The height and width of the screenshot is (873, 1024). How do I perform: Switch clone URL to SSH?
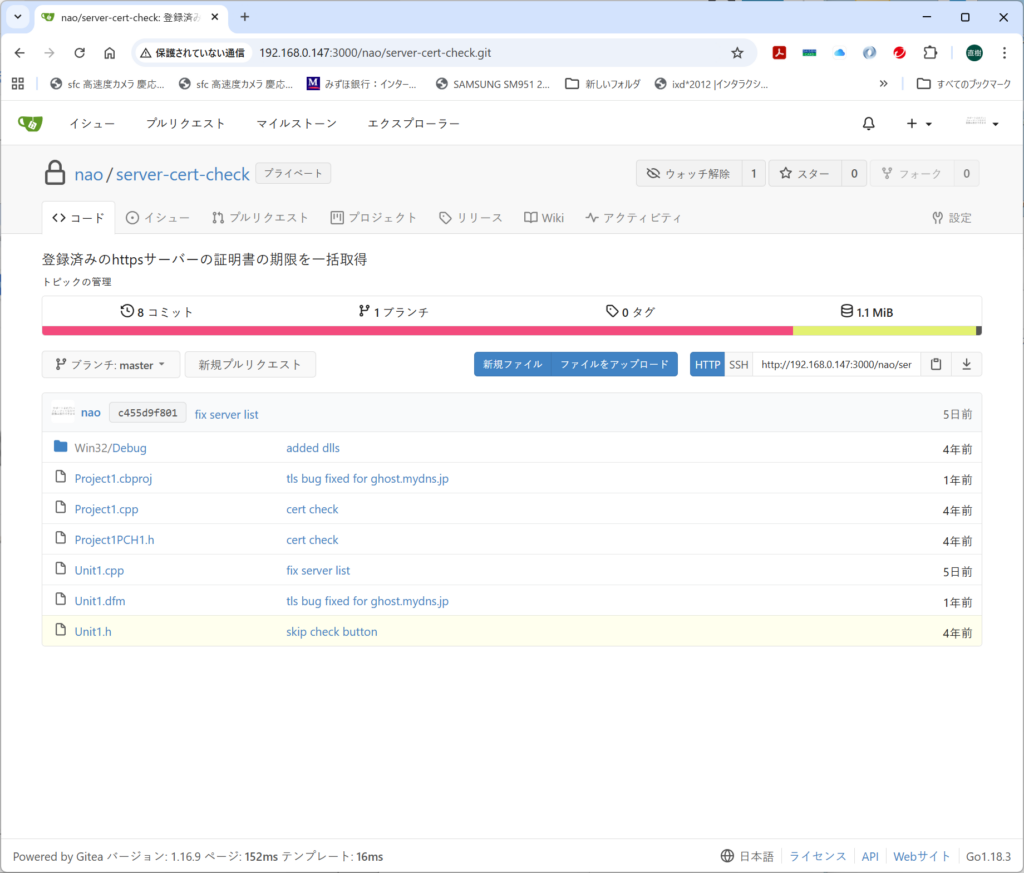coord(738,365)
